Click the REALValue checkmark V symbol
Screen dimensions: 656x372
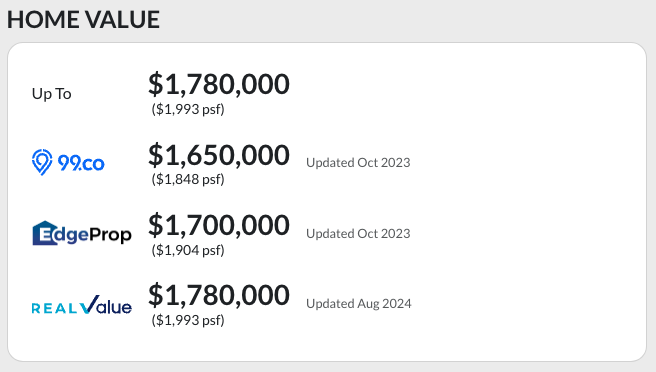90,304
